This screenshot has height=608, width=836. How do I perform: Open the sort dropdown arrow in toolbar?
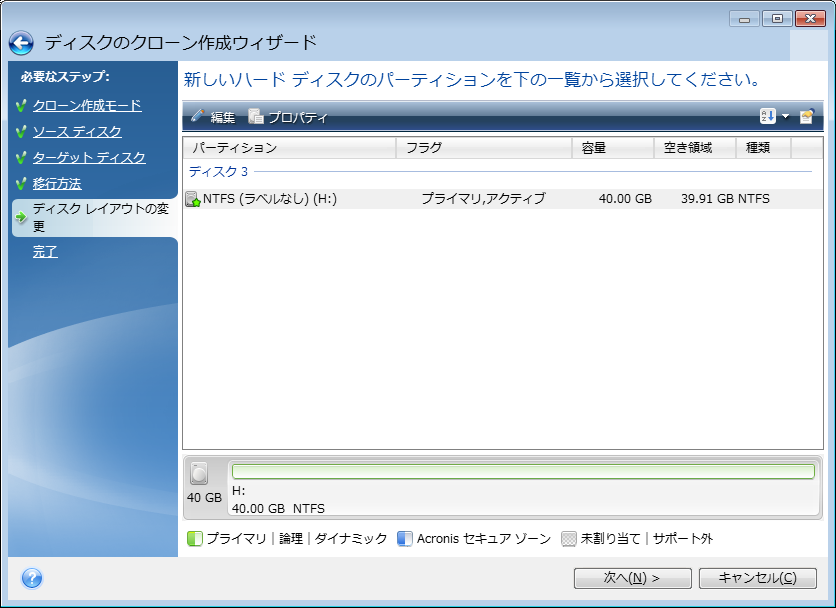pyautogui.click(x=785, y=117)
